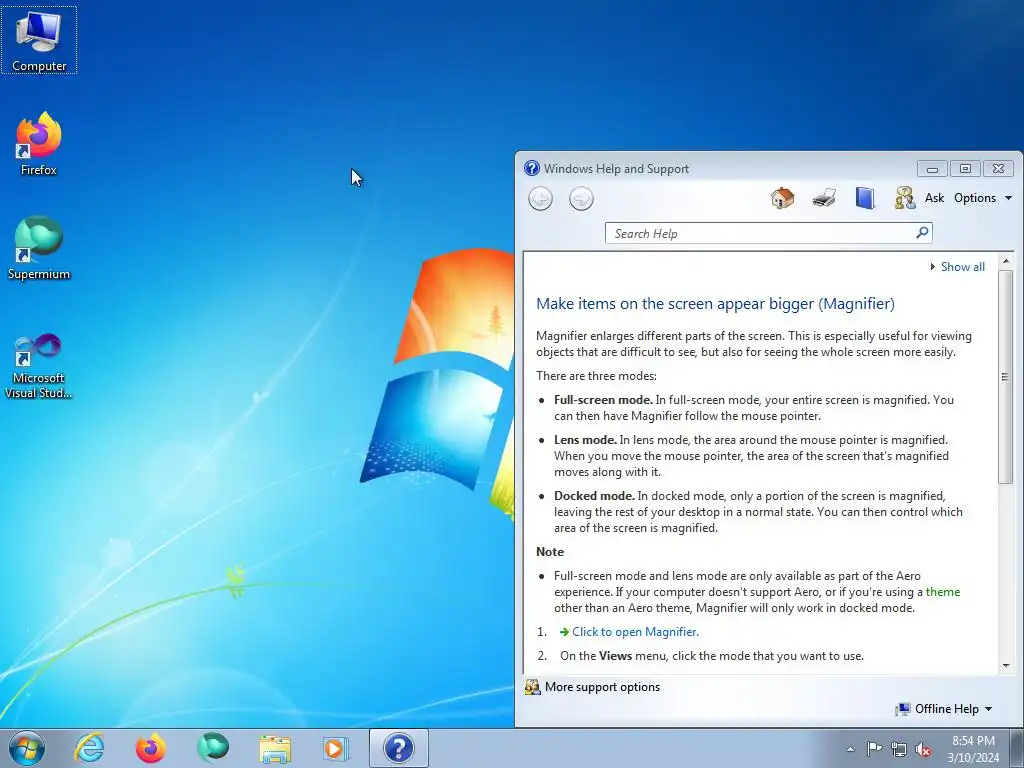Click the muted volume tray icon
Viewport: 1024px width, 768px height.
coord(923,749)
